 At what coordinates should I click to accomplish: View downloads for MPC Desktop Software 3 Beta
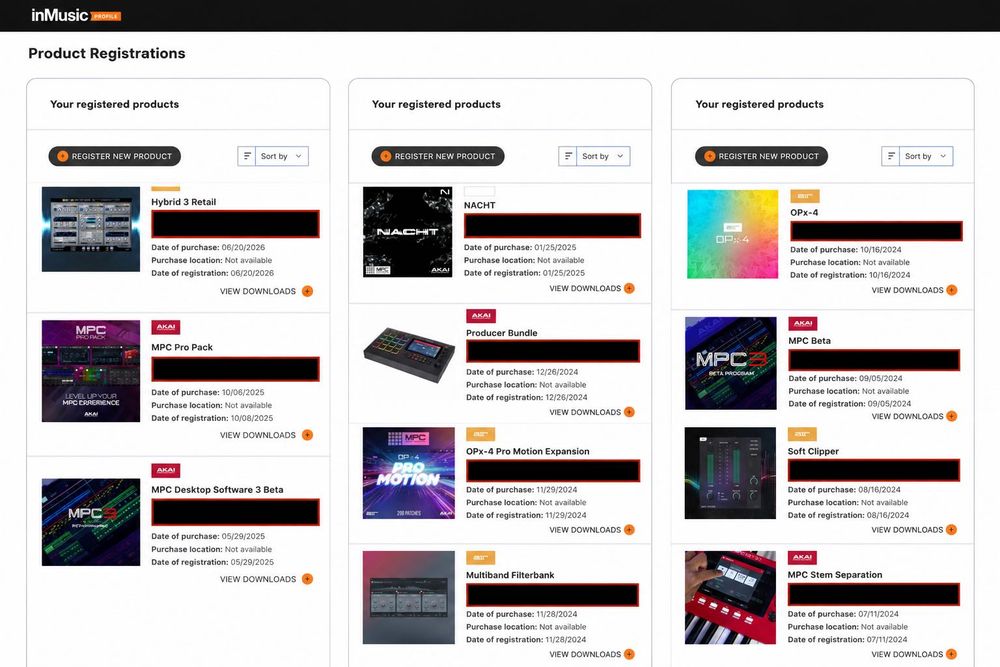coord(267,580)
